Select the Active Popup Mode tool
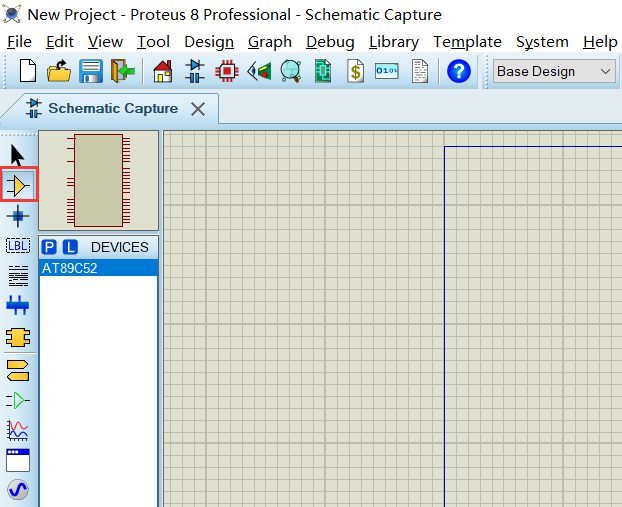Screen dimensions: 622x507 click(x=18, y=460)
